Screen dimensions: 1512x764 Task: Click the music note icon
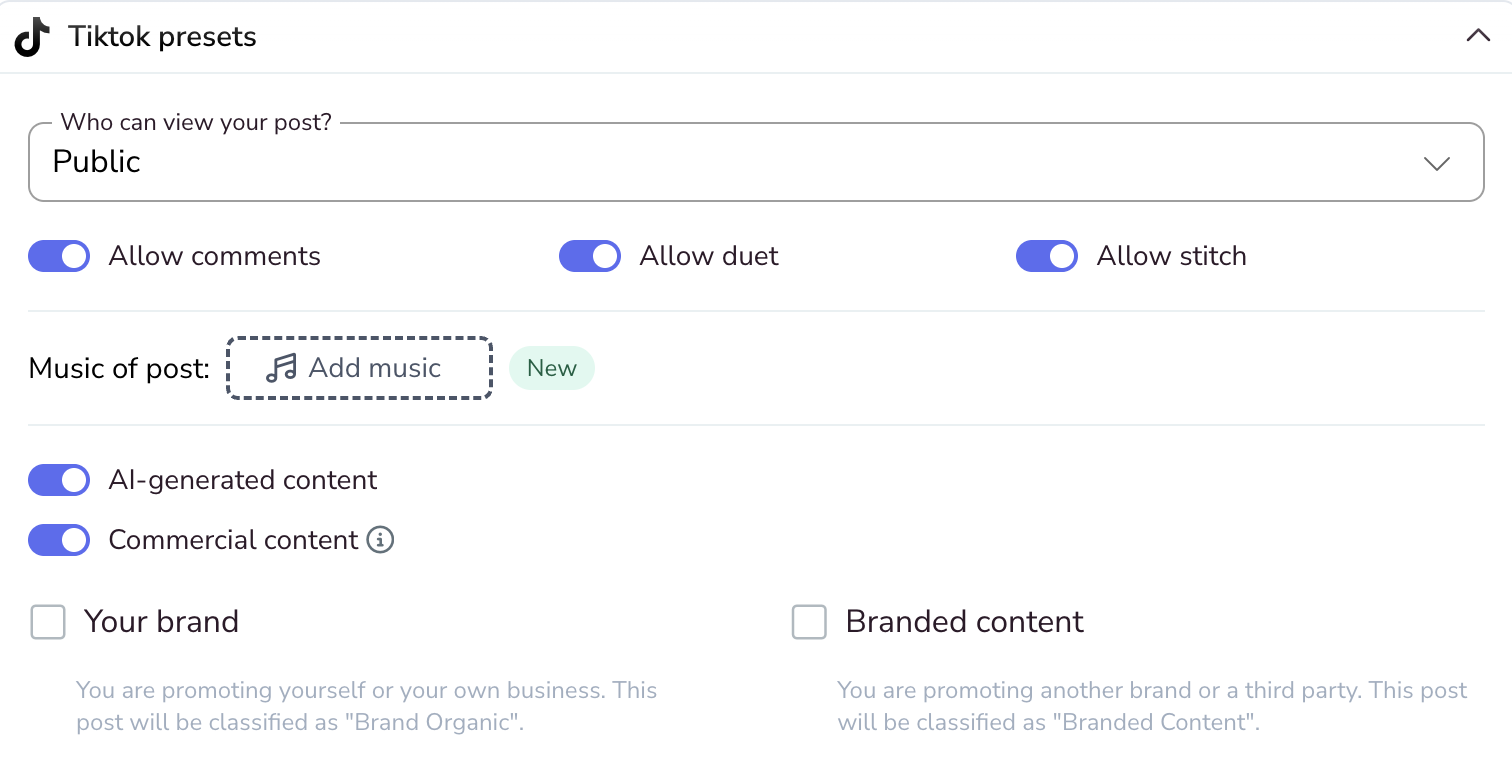pyautogui.click(x=281, y=368)
